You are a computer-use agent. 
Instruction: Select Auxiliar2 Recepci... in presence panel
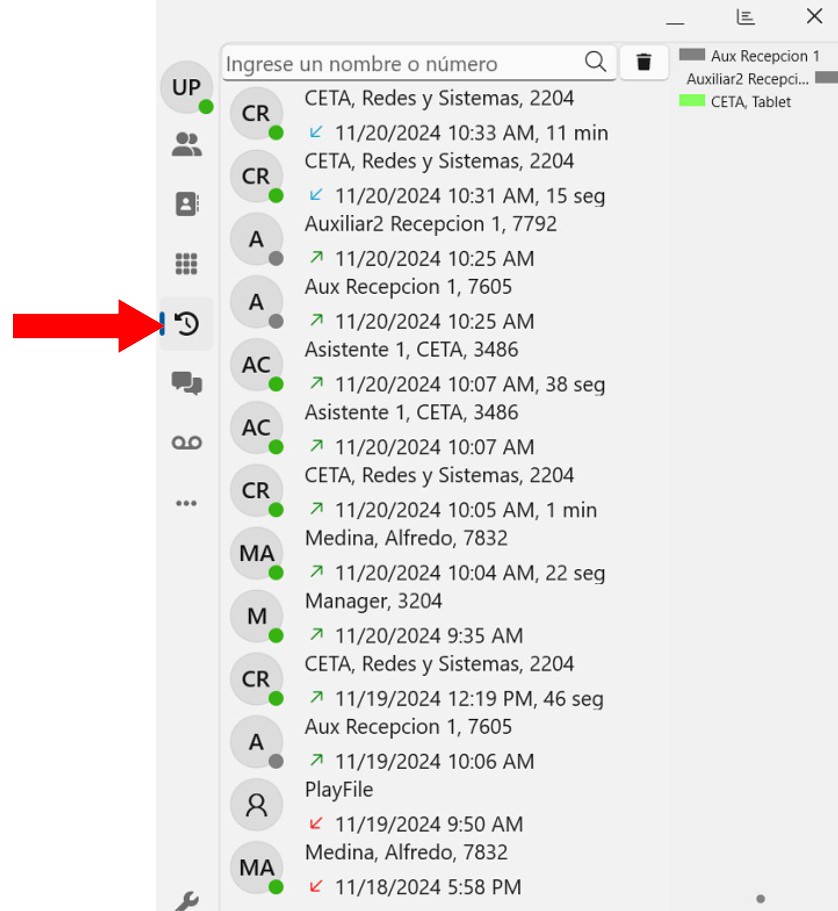(747, 79)
